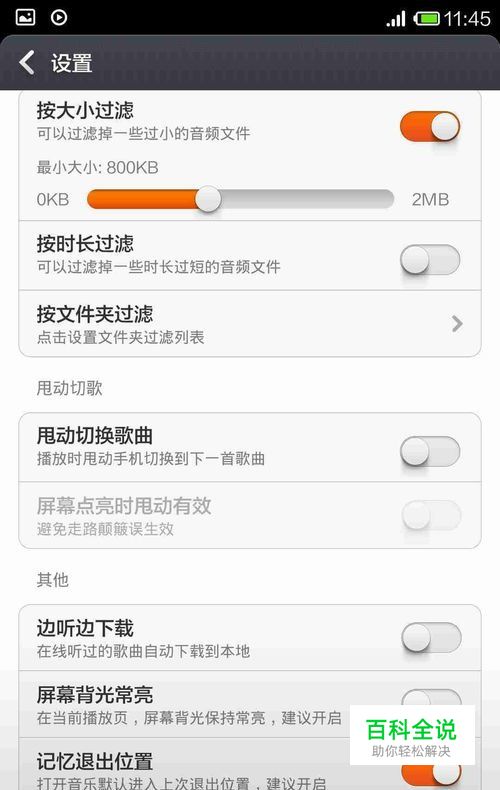
Task: Tap the 屏幕背光常亮 settings row
Action: point(250,704)
